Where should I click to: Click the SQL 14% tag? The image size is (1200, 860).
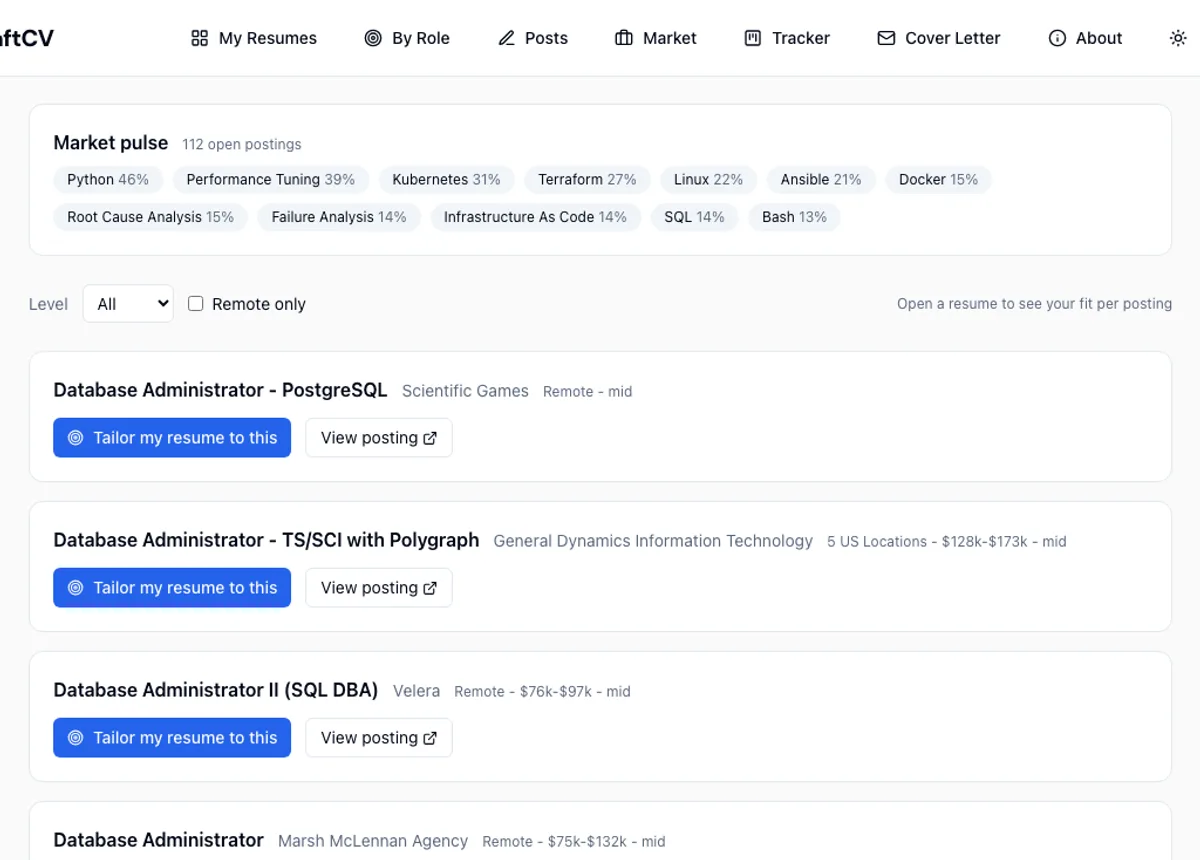695,217
